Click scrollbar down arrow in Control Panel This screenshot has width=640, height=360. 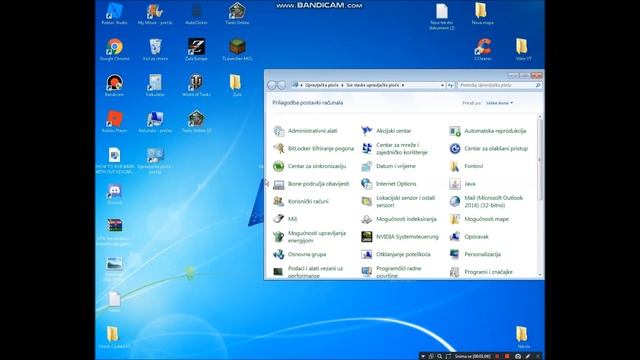click(x=540, y=275)
